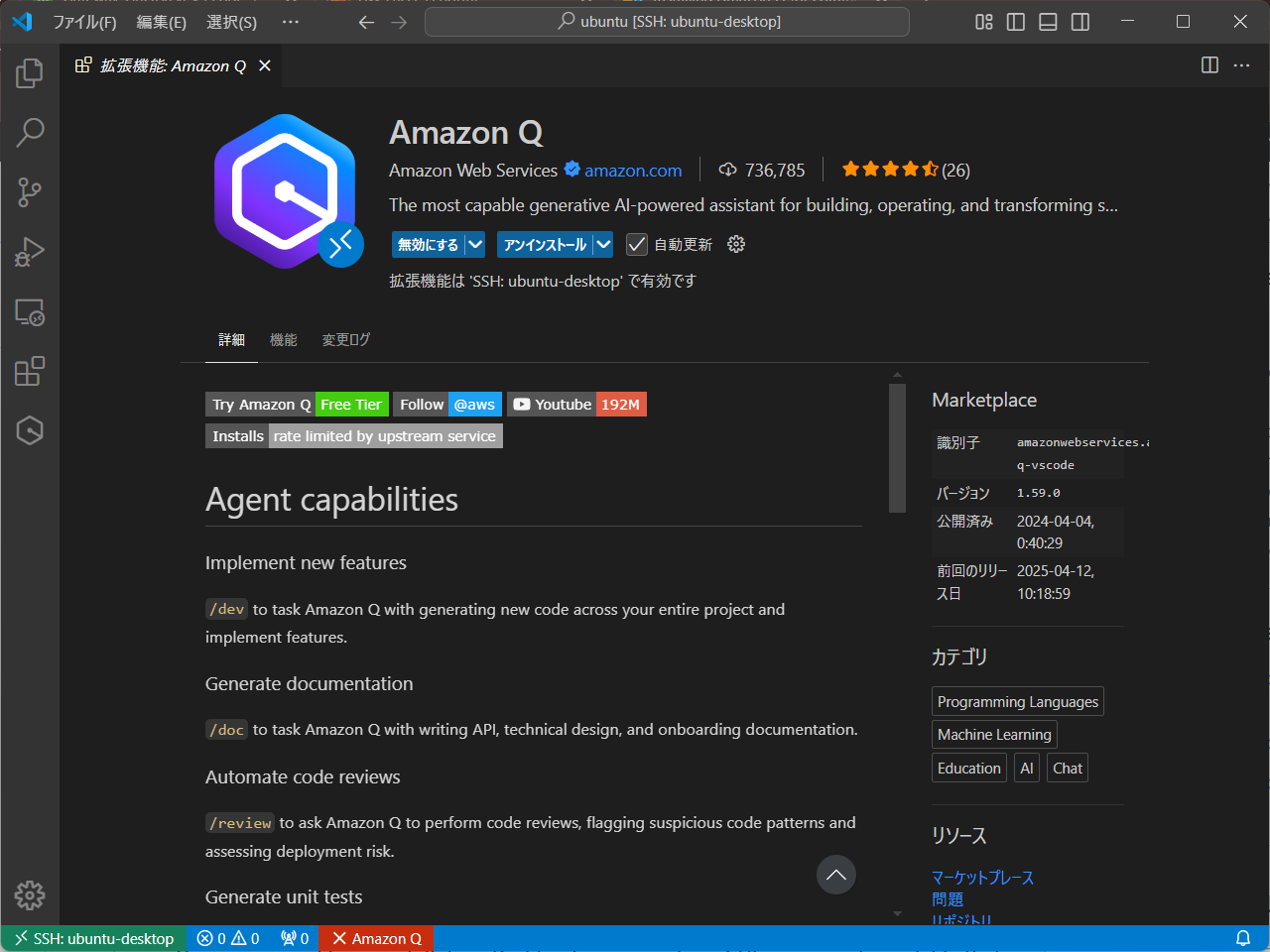Viewport: 1270px width, 952px height.
Task: Click the Youtube 192M badge
Action: tap(577, 405)
